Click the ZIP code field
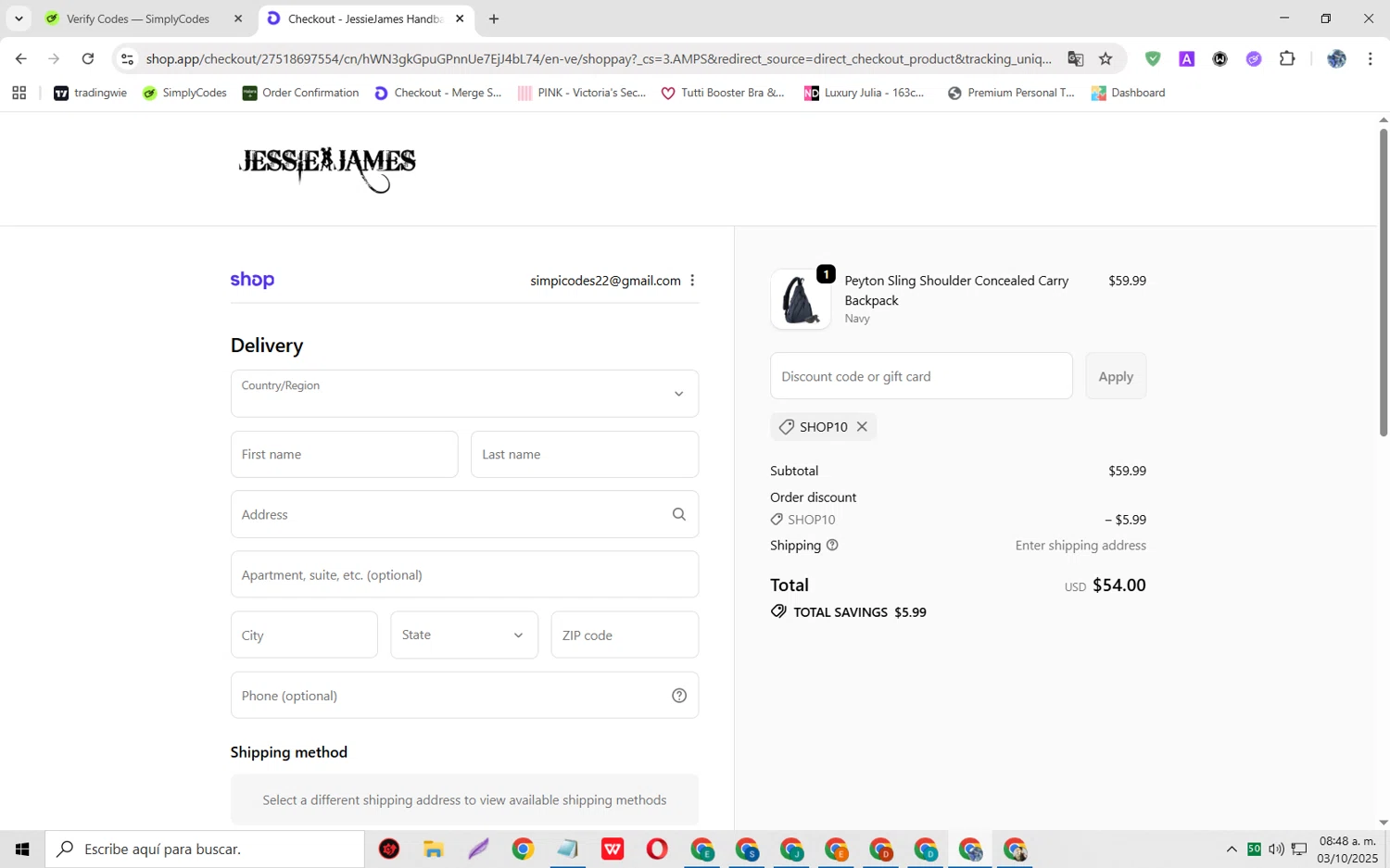The image size is (1390, 868). pyautogui.click(x=625, y=635)
